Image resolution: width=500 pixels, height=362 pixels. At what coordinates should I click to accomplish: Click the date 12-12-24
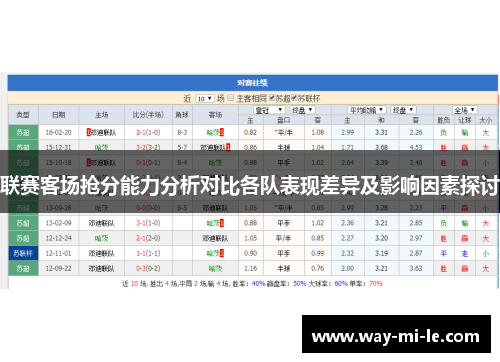click(x=59, y=238)
